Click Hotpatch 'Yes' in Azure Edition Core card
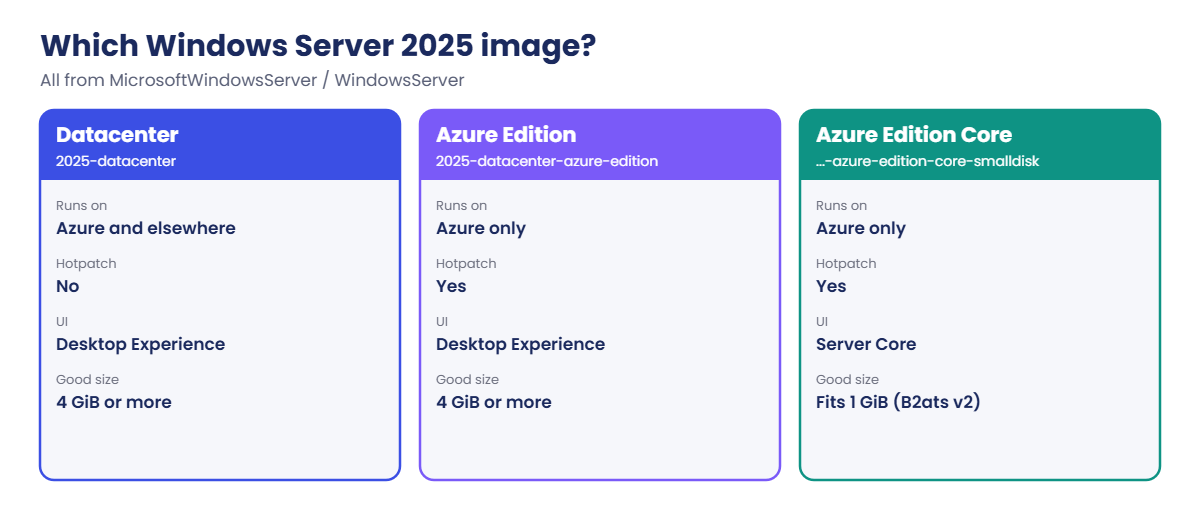 (831, 286)
